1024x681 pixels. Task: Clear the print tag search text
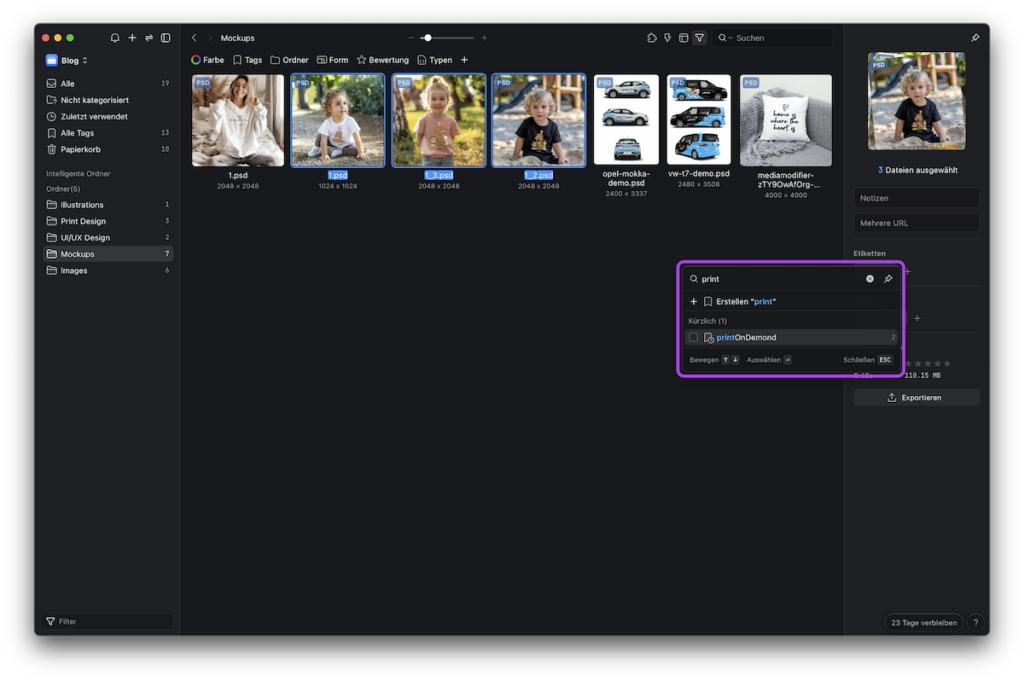[x=870, y=279]
